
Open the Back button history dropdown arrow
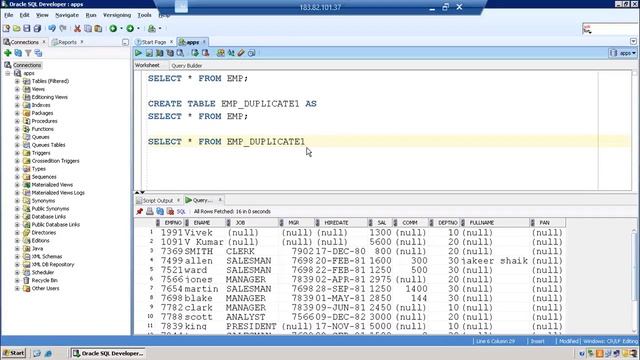pos(121,29)
